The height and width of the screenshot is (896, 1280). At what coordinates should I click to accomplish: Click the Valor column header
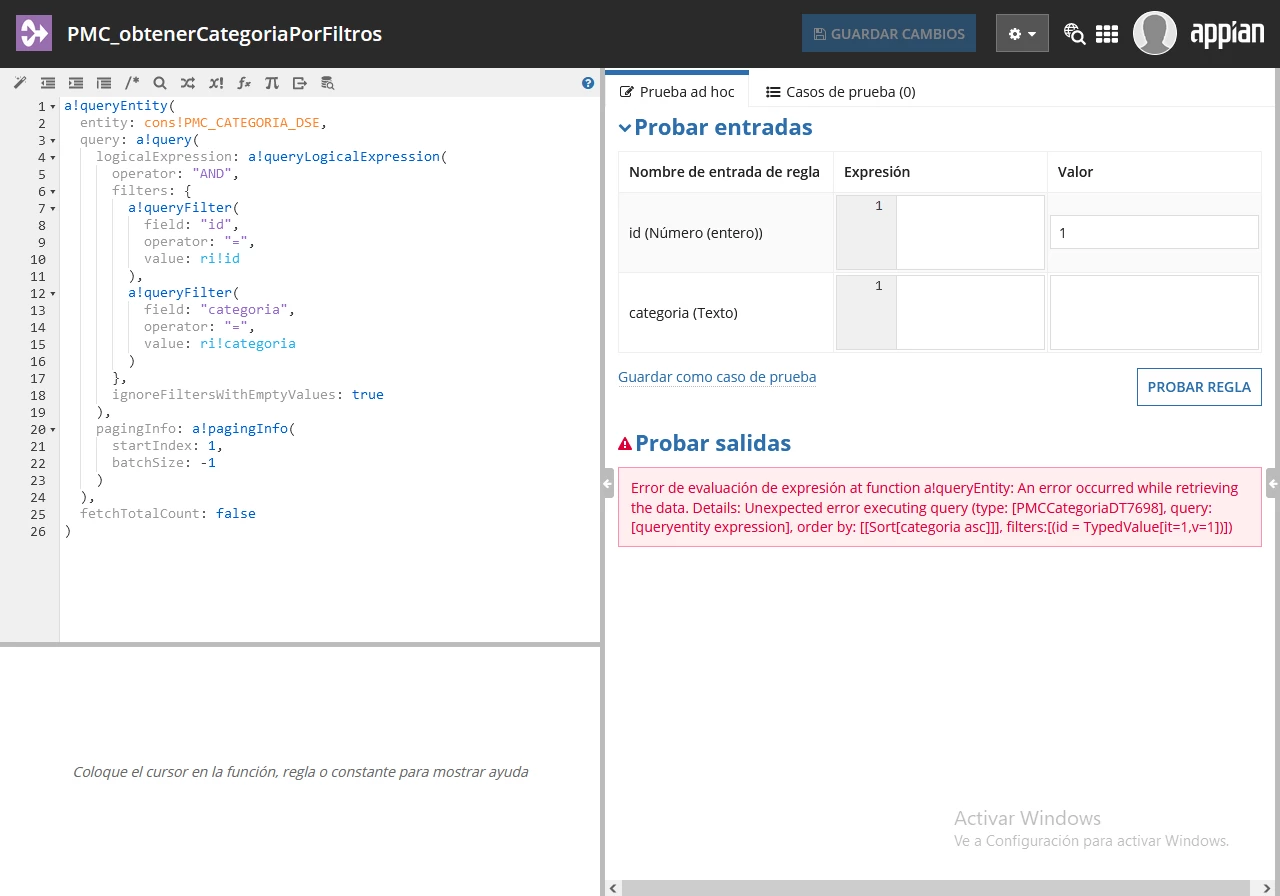point(1076,172)
